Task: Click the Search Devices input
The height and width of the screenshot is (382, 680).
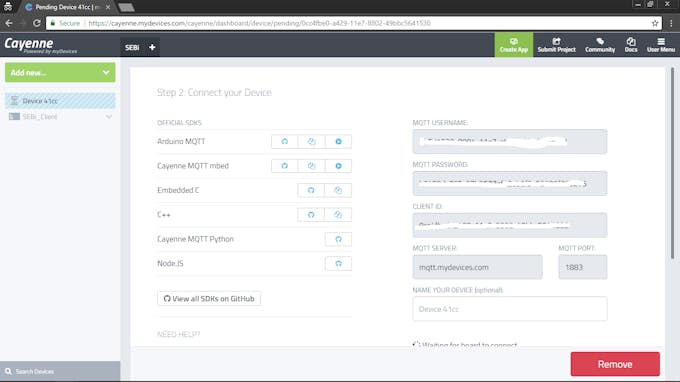Action: (60, 372)
